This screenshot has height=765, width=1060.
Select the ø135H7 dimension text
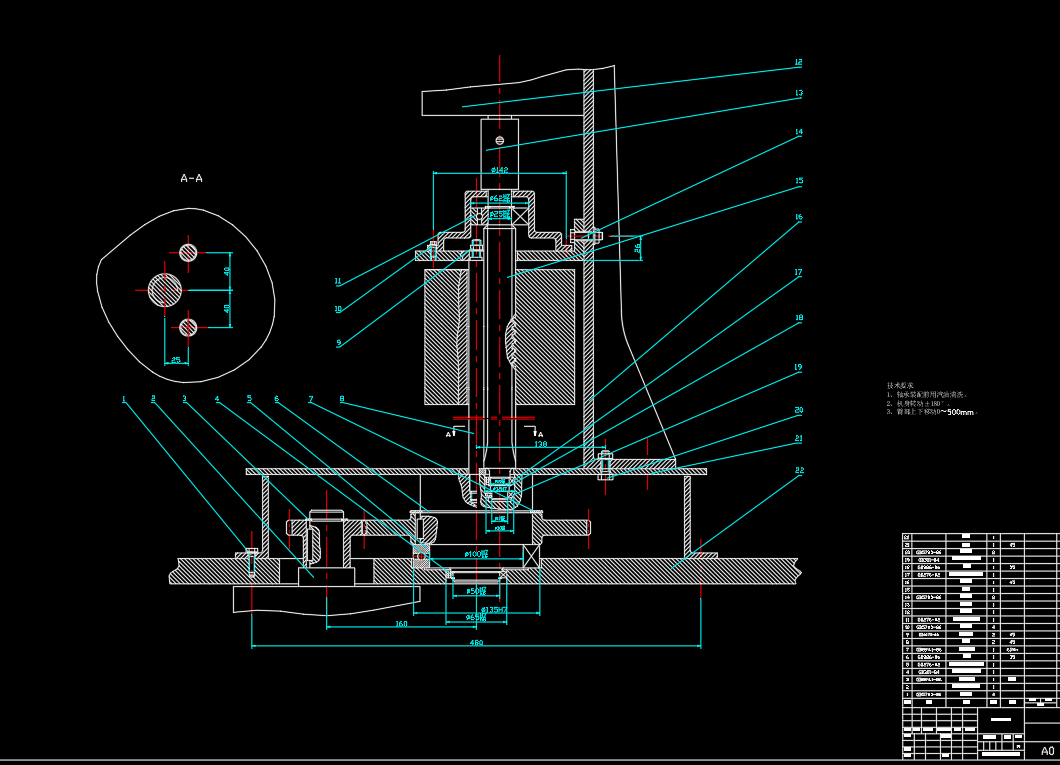click(494, 609)
